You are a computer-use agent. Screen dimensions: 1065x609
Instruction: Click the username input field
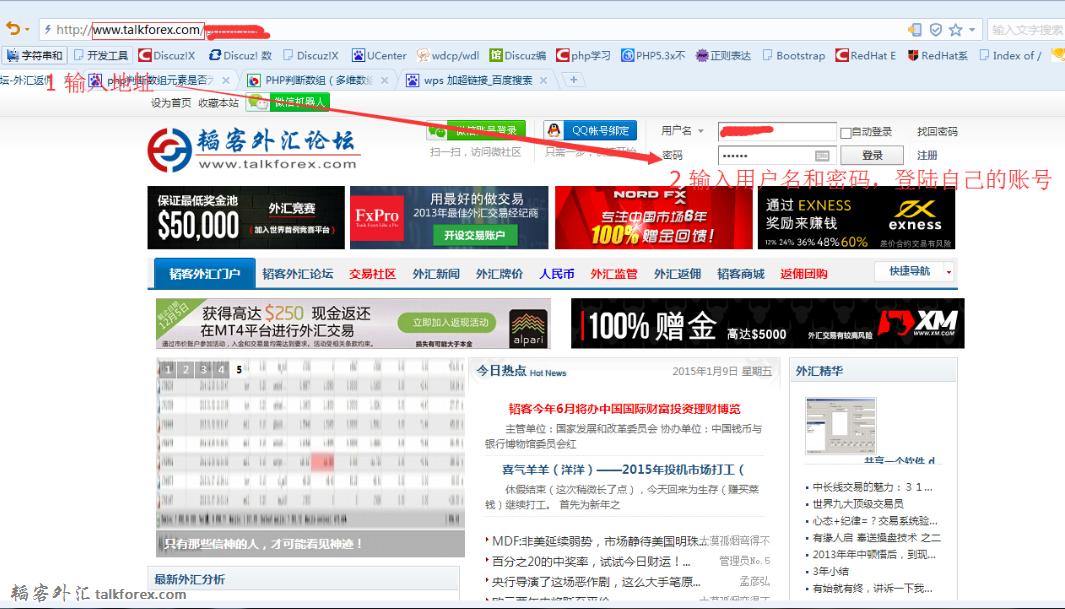[x=777, y=131]
